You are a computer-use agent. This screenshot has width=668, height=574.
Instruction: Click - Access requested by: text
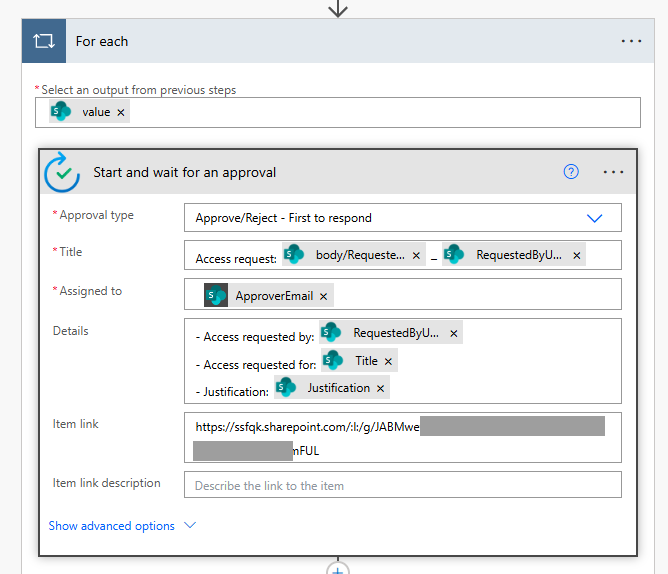pos(255,337)
